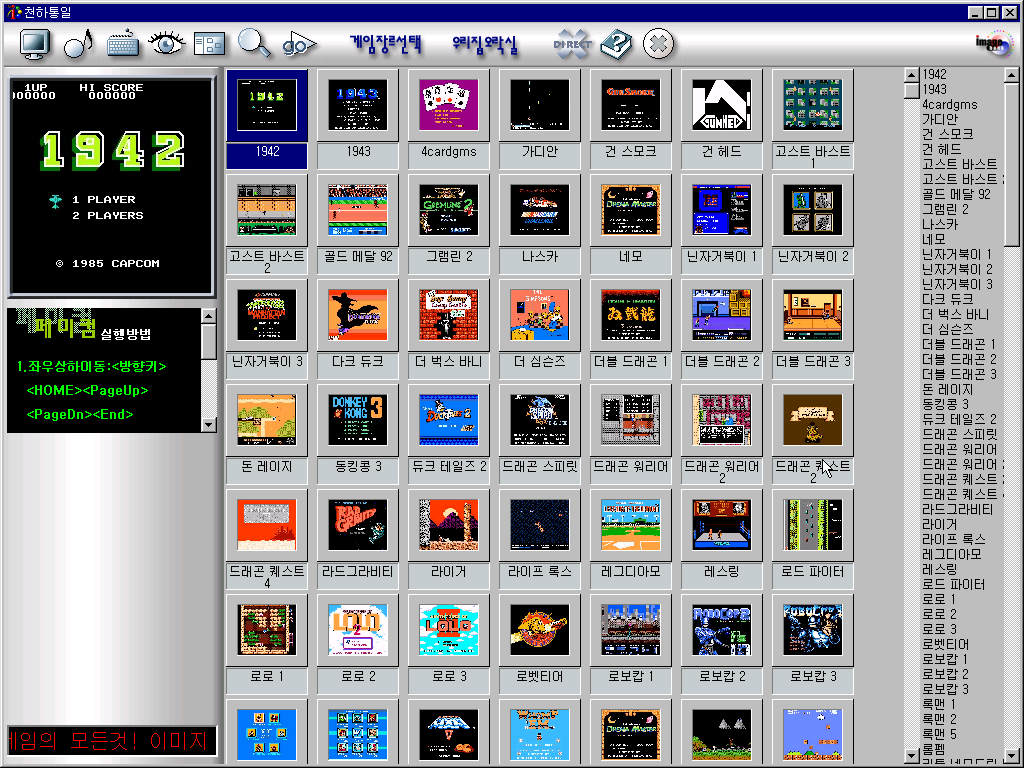
Task: Select the 로로 2 thumbnail
Action: click(358, 631)
